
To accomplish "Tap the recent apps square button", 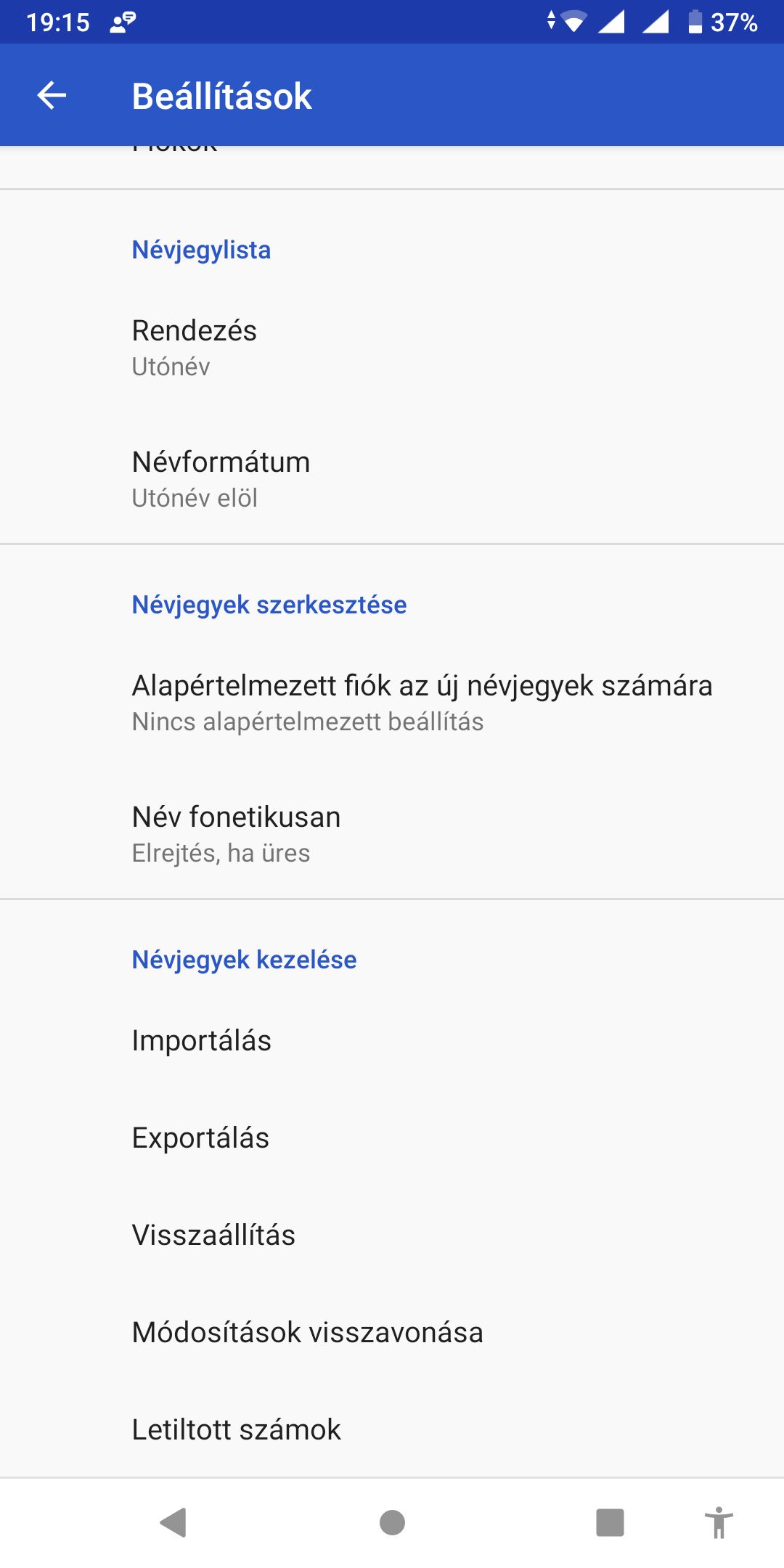I will point(610,1522).
